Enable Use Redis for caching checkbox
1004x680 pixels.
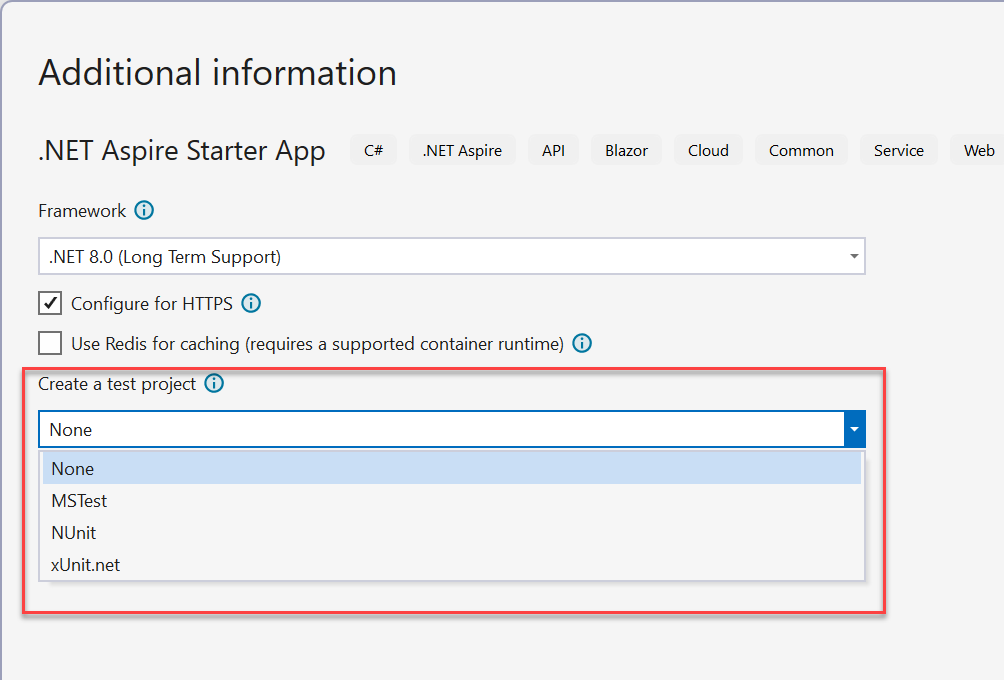[50, 343]
